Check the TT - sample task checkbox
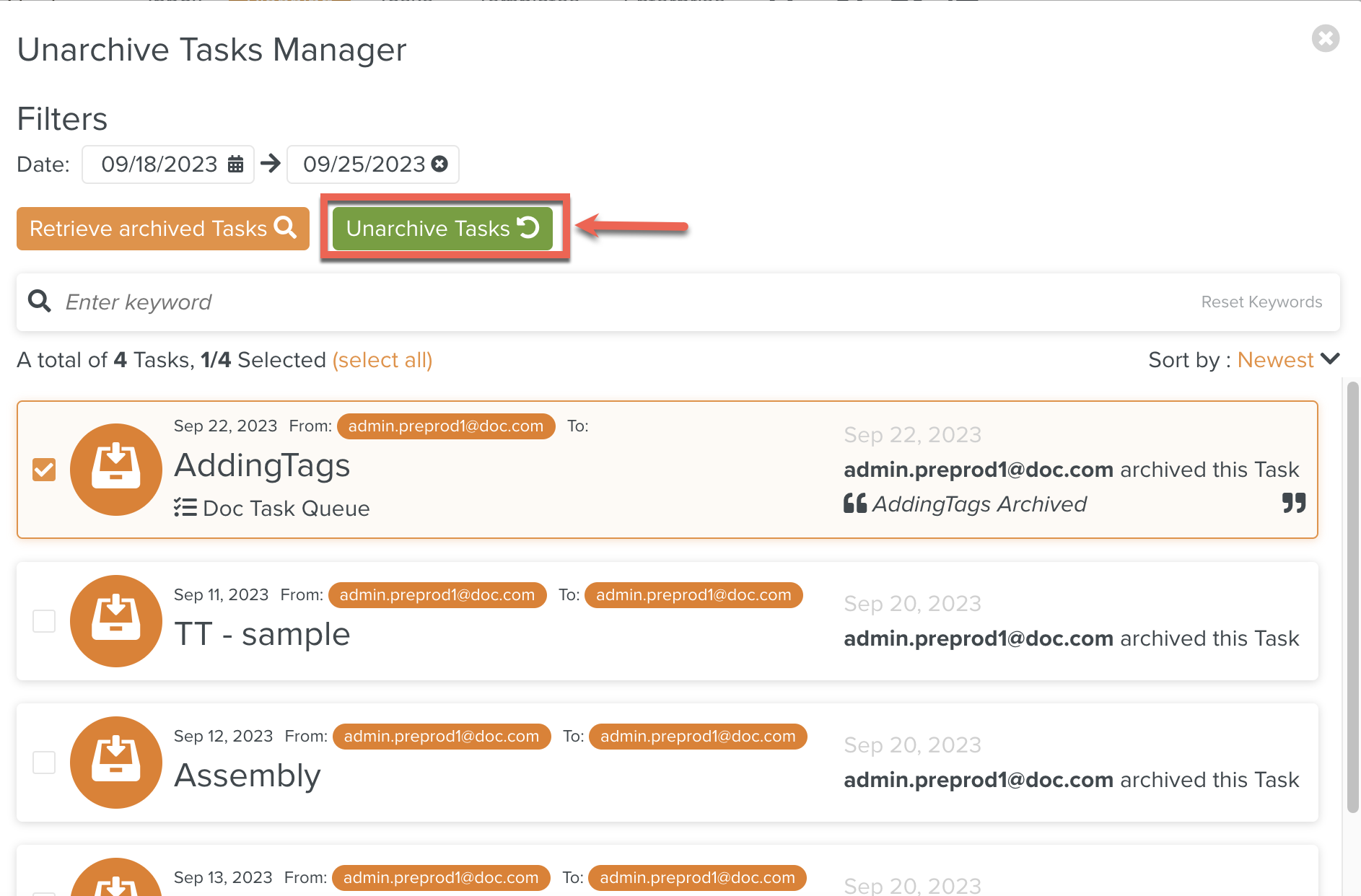 [x=44, y=621]
